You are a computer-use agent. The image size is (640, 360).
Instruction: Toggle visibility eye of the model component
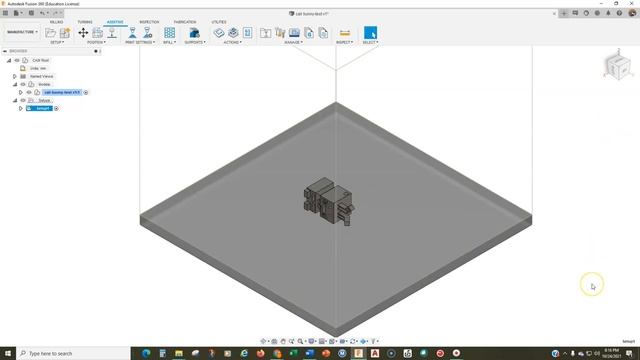point(29,92)
